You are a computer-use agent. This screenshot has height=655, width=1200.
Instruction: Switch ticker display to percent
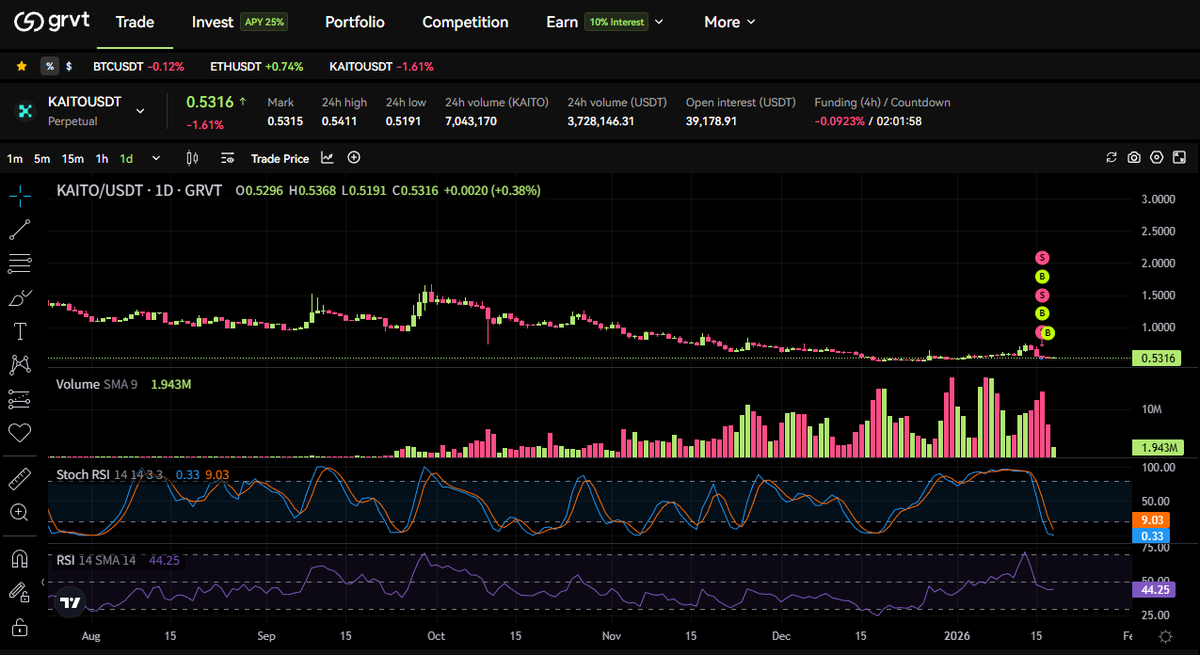point(49,66)
